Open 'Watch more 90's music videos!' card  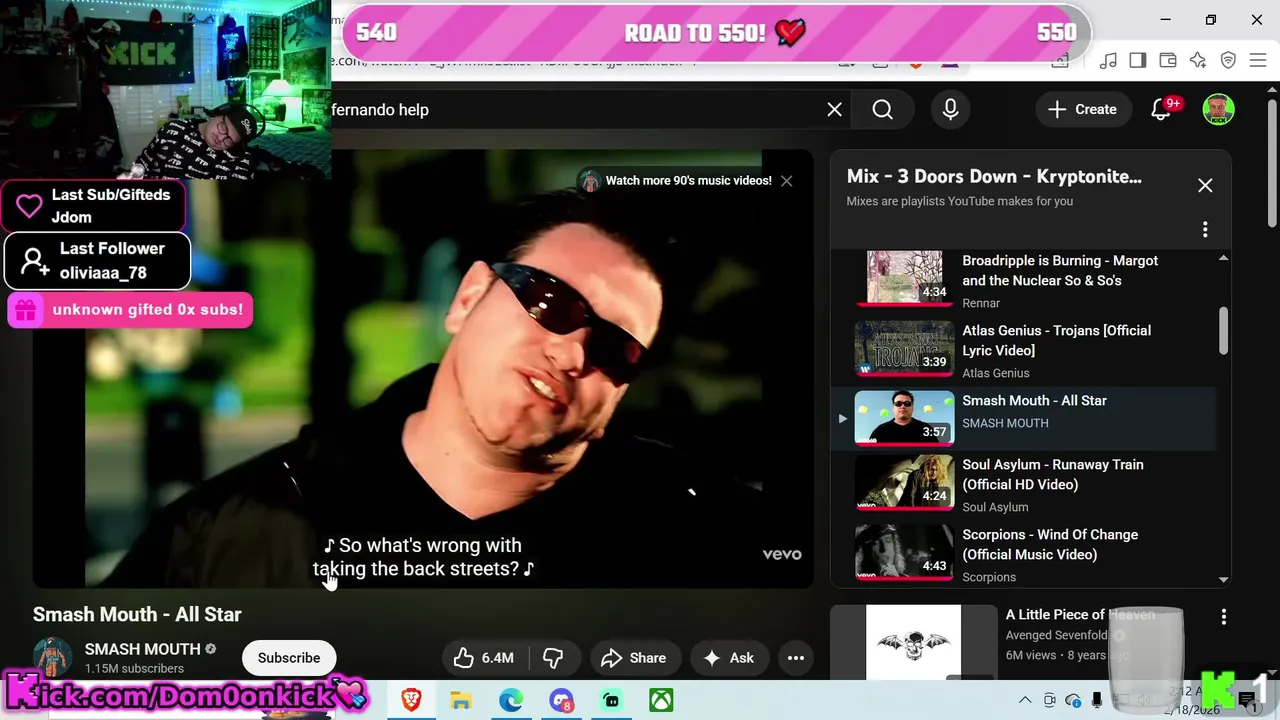click(678, 181)
